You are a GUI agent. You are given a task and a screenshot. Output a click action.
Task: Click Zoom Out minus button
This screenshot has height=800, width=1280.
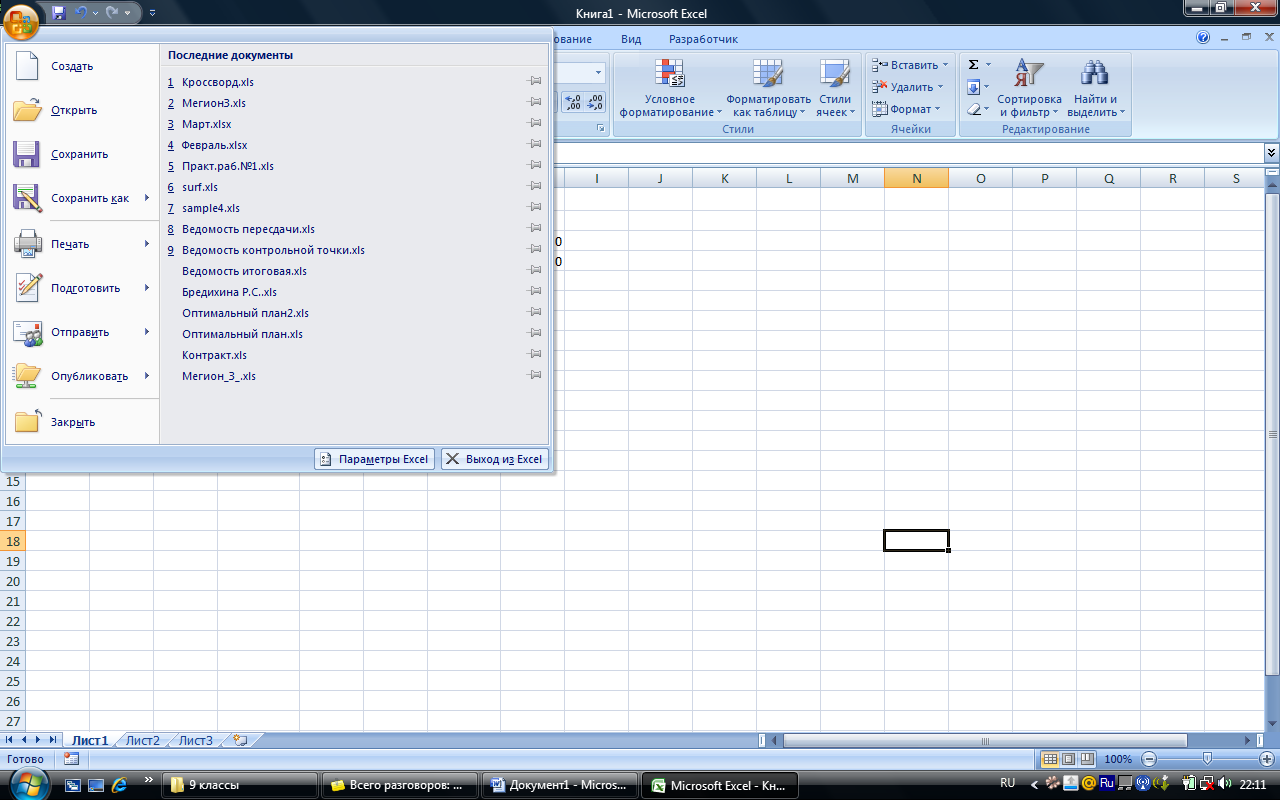pyautogui.click(x=1149, y=759)
